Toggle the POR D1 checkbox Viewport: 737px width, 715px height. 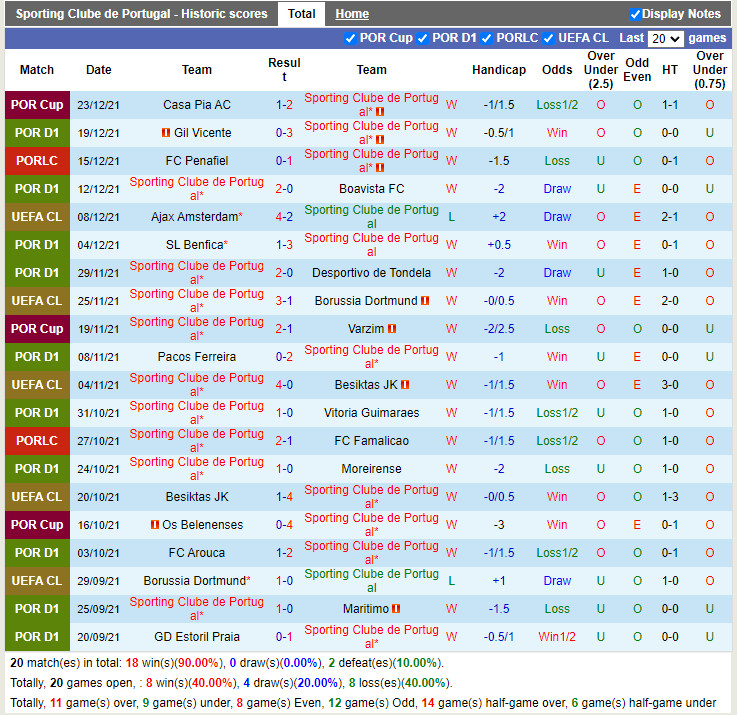(423, 38)
